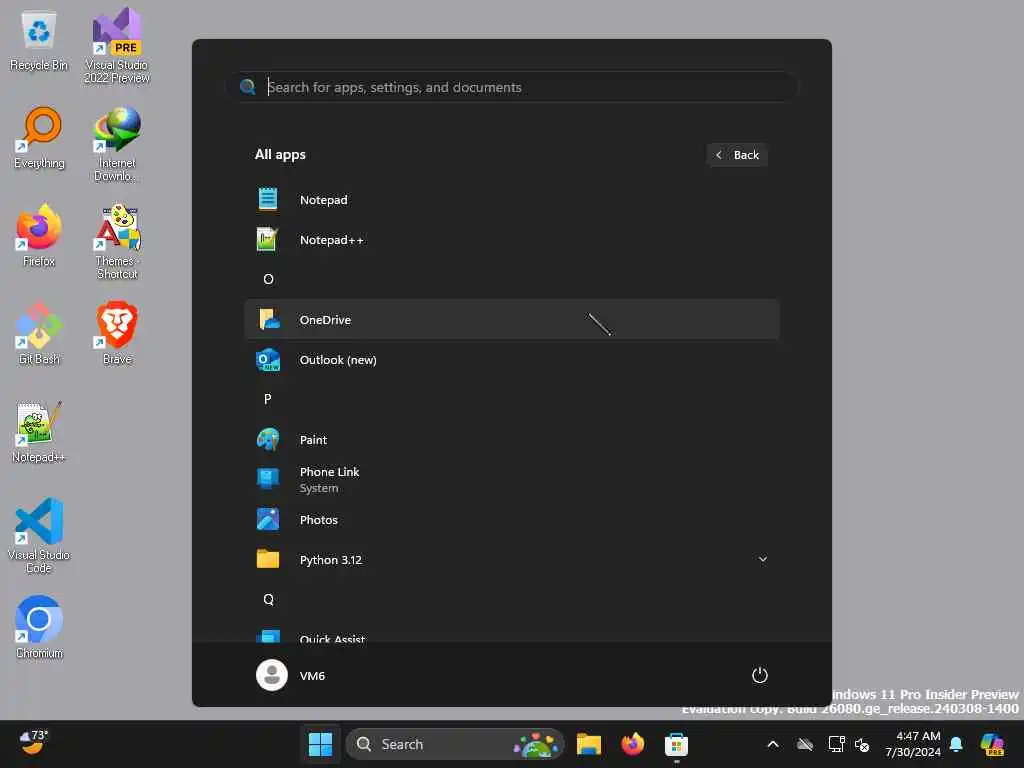Launch Notepad++ from All apps list
This screenshot has height=768, width=1024.
512,240
